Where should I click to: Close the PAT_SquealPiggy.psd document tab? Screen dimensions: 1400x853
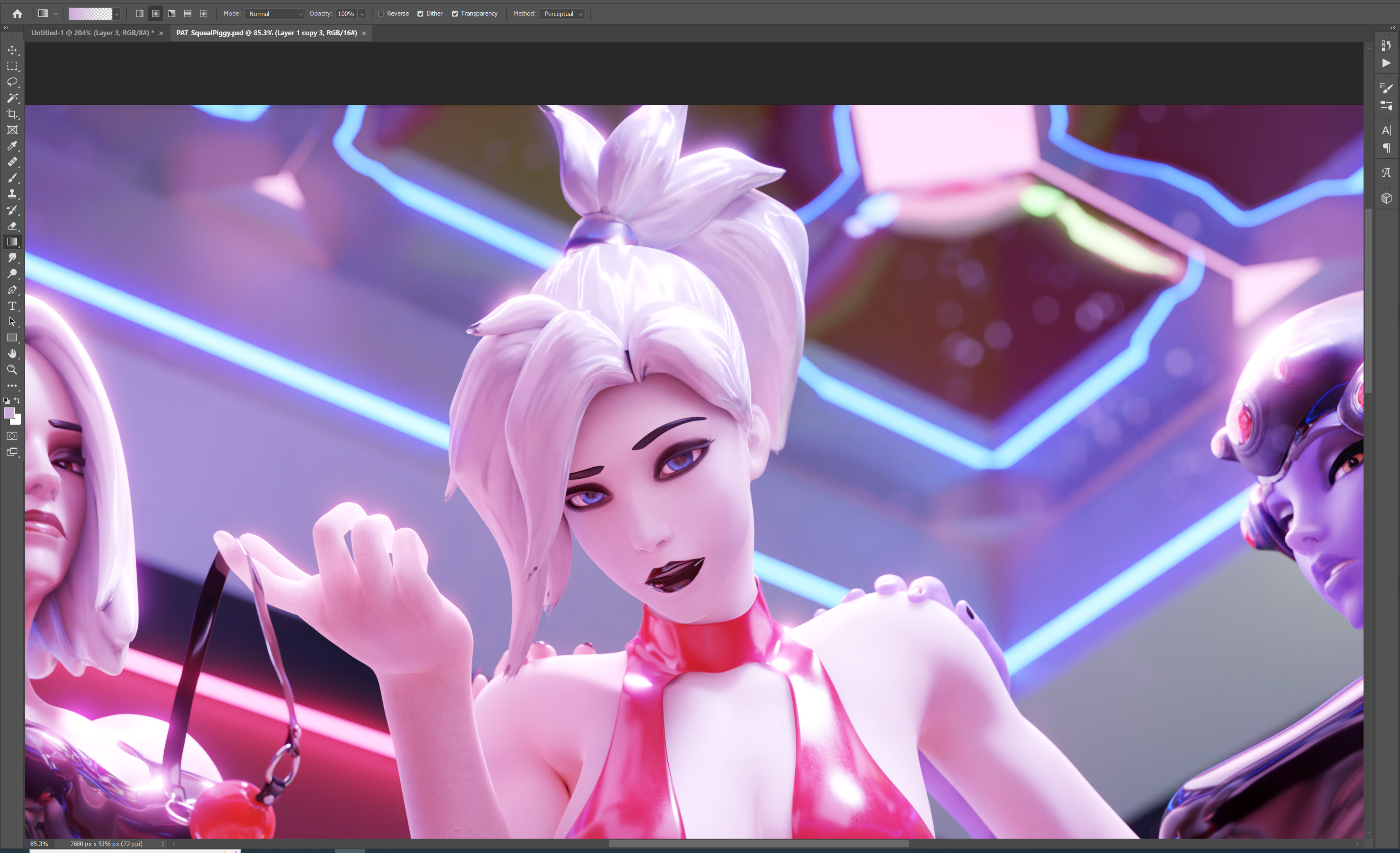pyautogui.click(x=364, y=34)
